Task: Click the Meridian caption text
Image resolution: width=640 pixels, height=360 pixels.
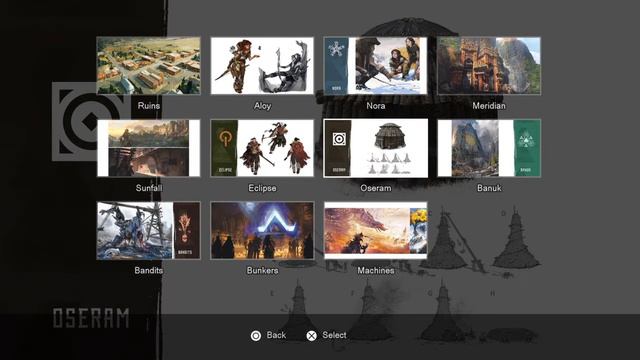Action: pos(489,106)
